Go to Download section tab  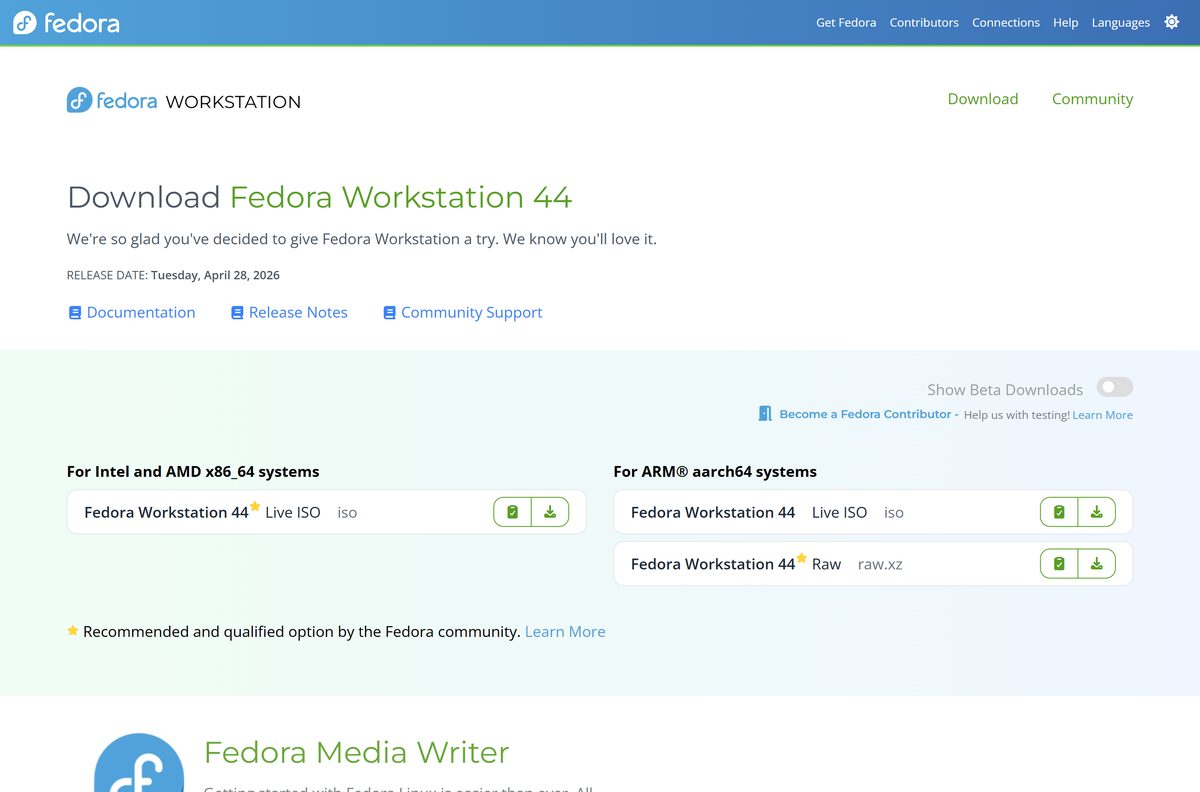click(983, 99)
